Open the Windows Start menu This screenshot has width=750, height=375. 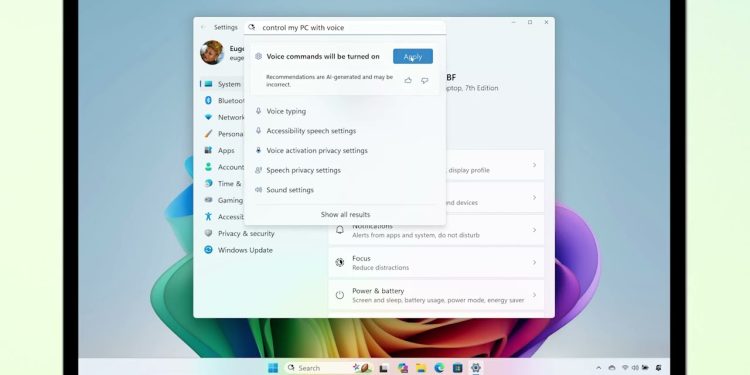(273, 368)
